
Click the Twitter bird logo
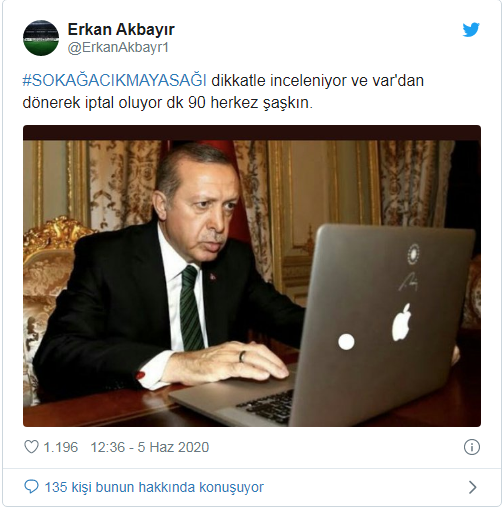point(471,30)
